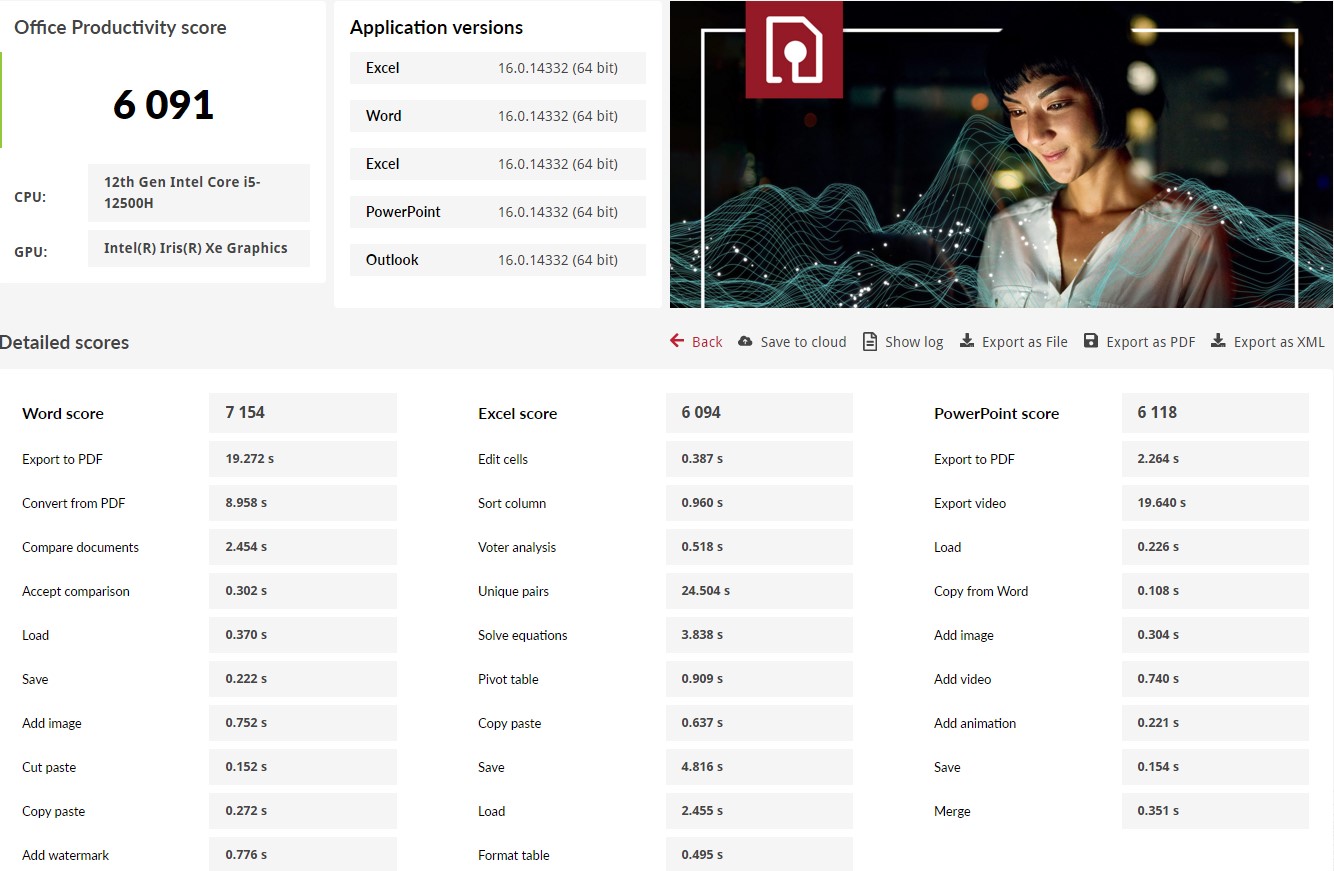Click Word Copy paste value 0.272 s

click(x=303, y=811)
